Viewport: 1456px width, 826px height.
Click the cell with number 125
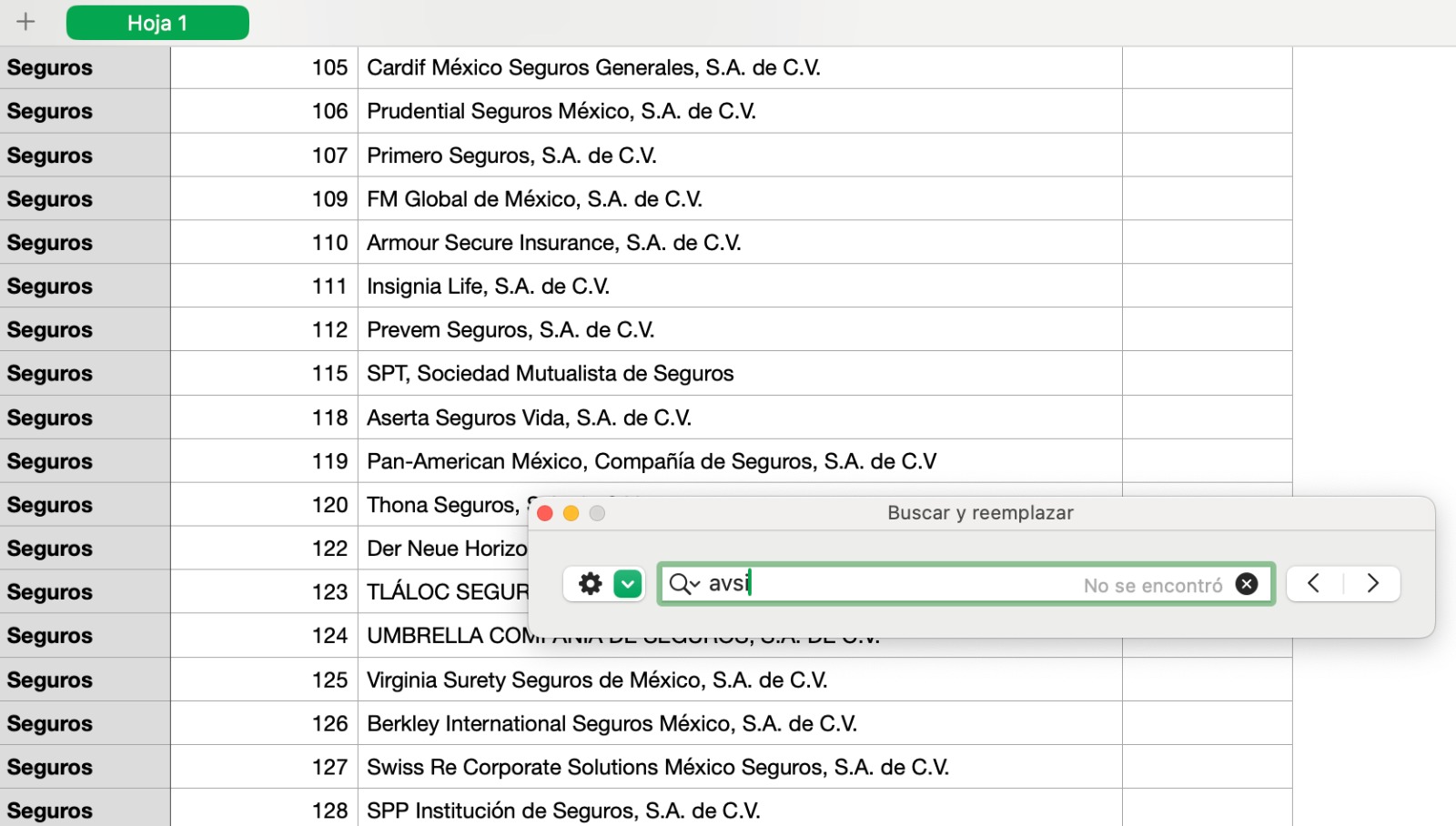(x=264, y=680)
